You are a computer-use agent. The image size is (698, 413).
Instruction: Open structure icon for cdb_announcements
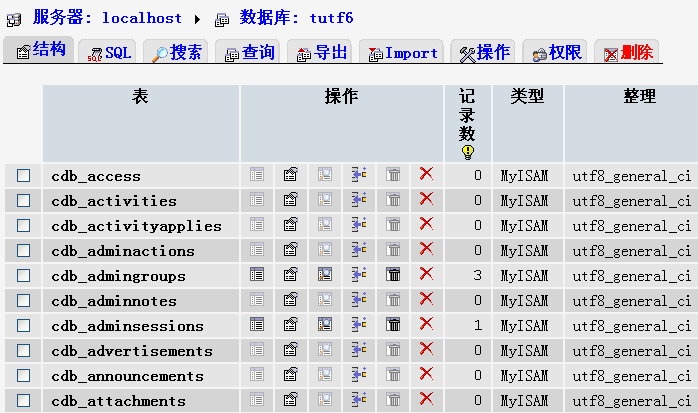(x=291, y=374)
